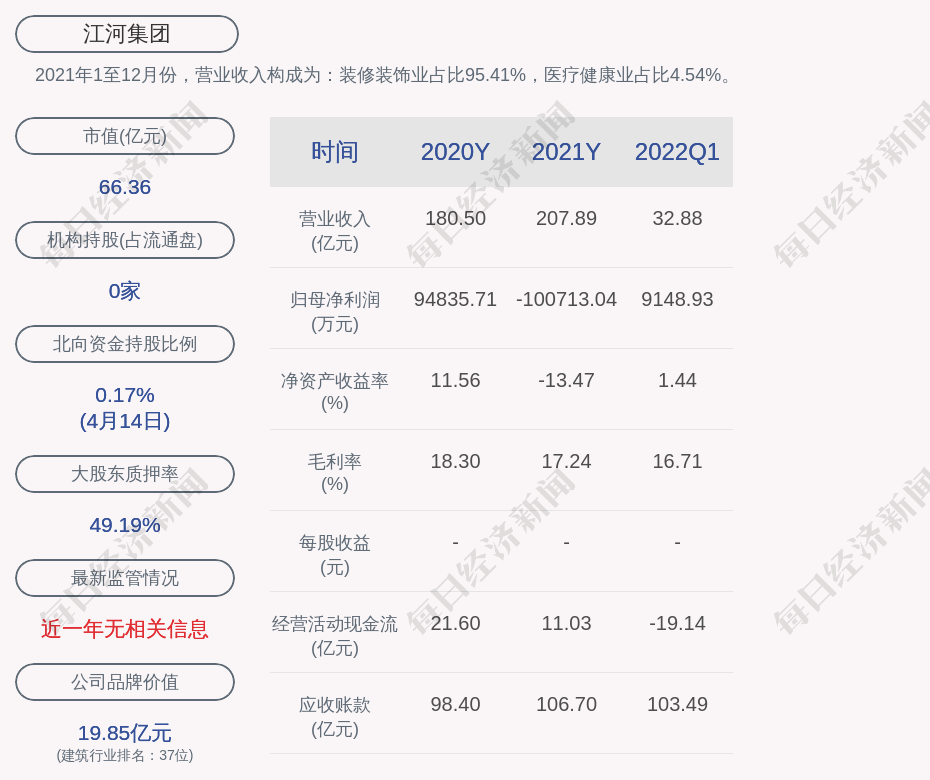
Task: Select the red 近一年无相关信息 text
Action: click(125, 629)
